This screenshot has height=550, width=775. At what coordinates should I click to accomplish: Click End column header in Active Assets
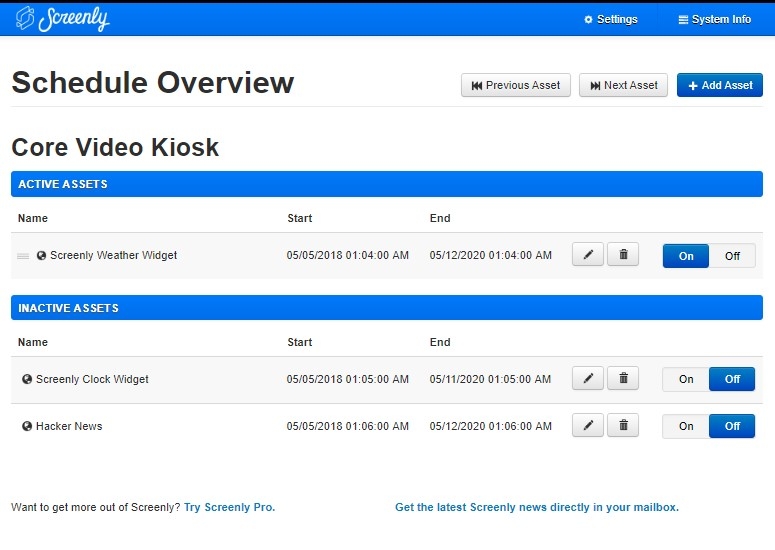tap(440, 218)
